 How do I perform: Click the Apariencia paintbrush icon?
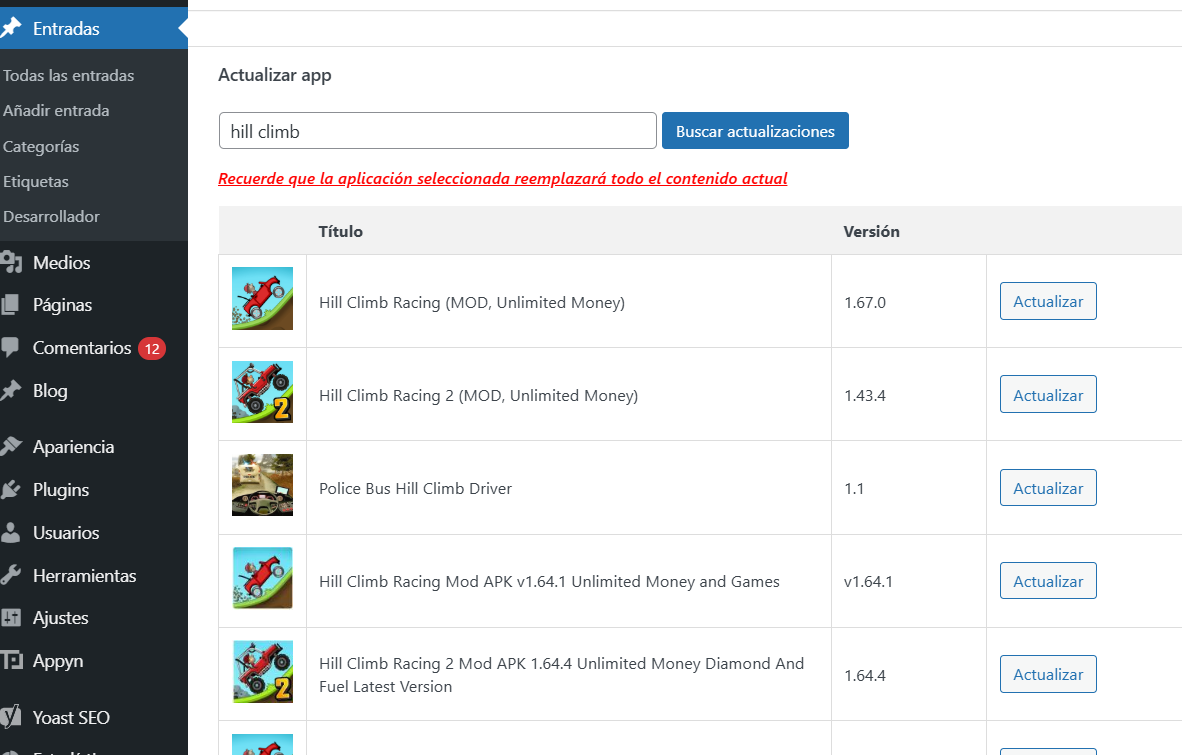[x=11, y=447]
